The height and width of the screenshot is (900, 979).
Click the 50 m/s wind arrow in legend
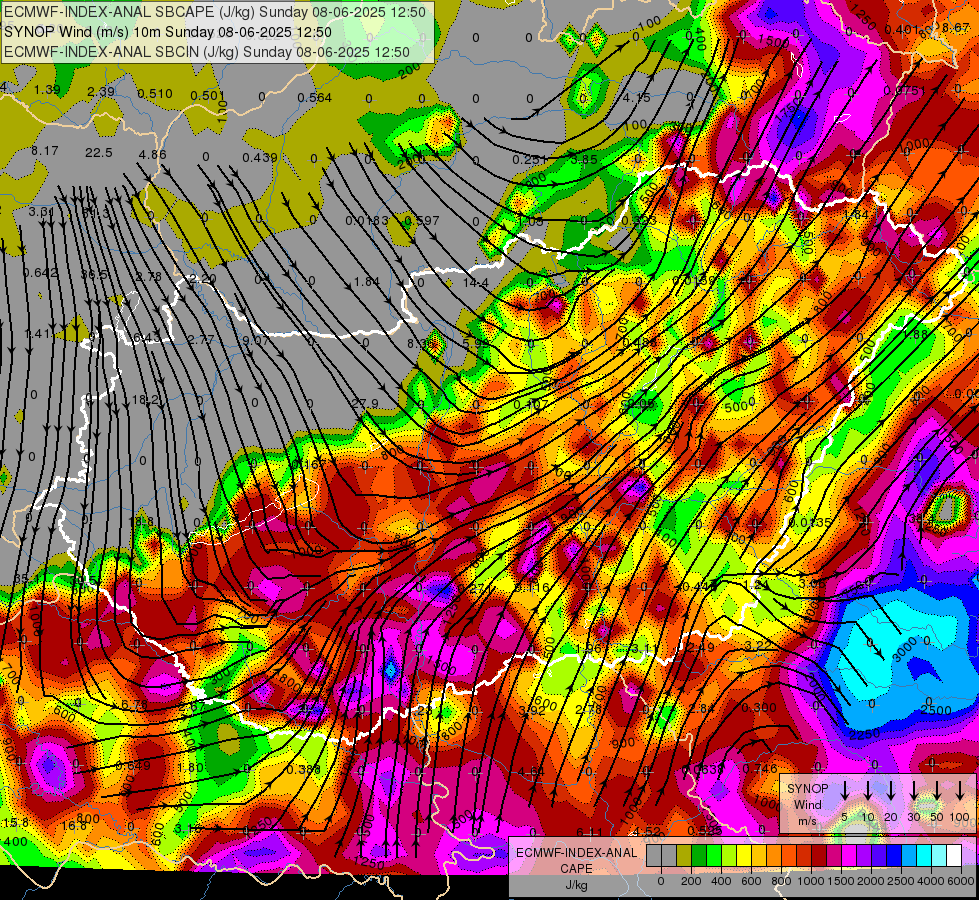click(937, 791)
